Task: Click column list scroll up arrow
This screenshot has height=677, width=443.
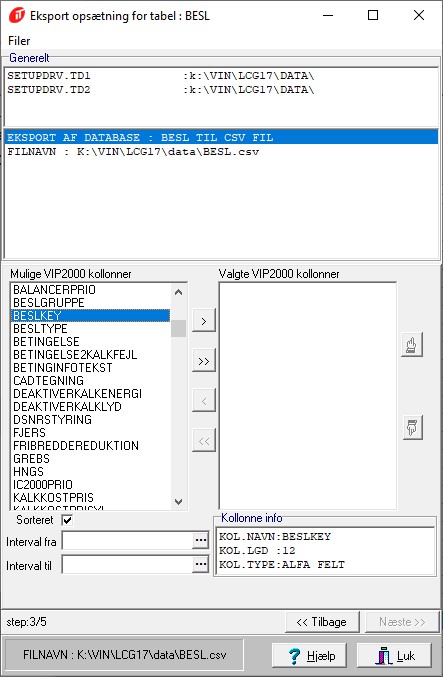Action: pos(178,292)
